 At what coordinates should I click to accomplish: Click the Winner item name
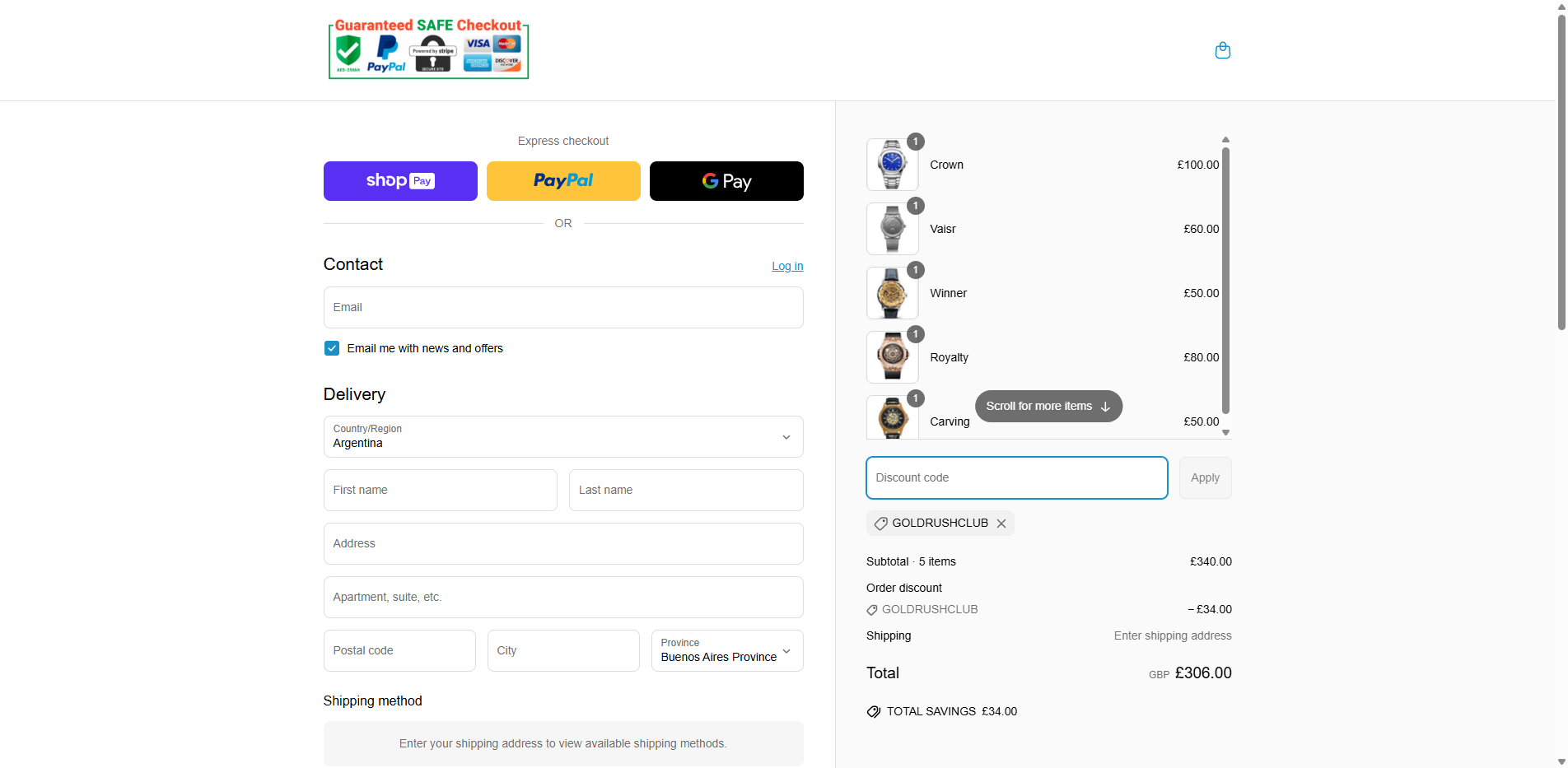coord(948,293)
